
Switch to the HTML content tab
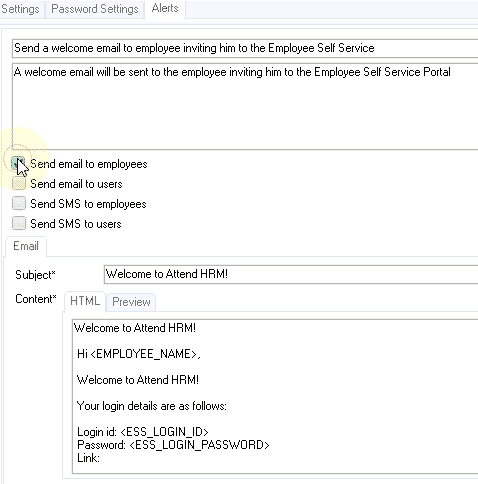tap(85, 301)
